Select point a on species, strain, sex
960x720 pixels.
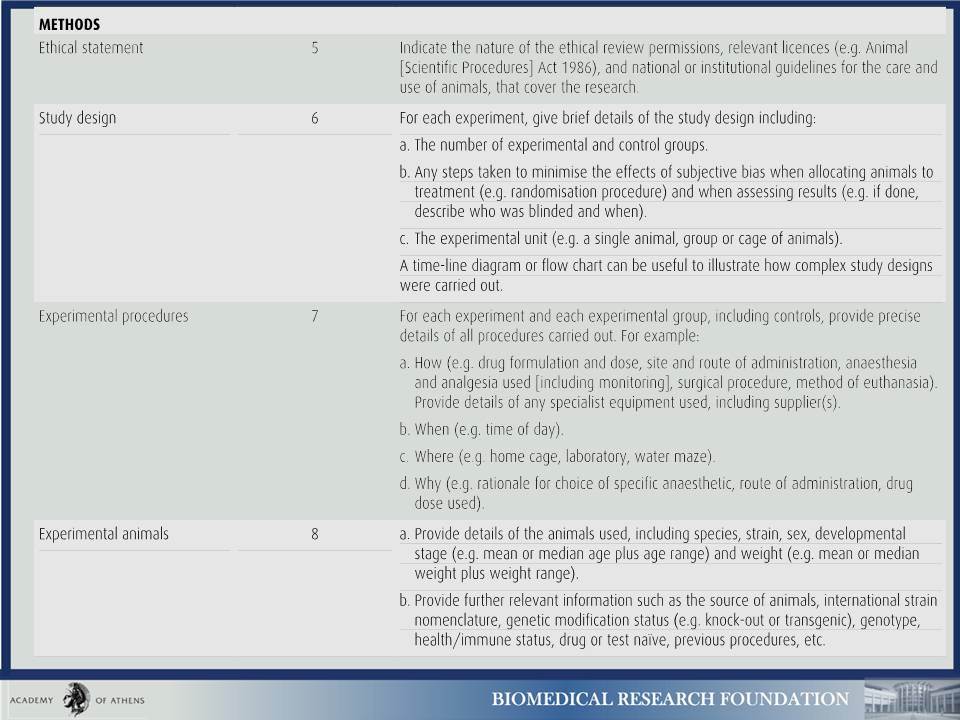[x=659, y=553]
